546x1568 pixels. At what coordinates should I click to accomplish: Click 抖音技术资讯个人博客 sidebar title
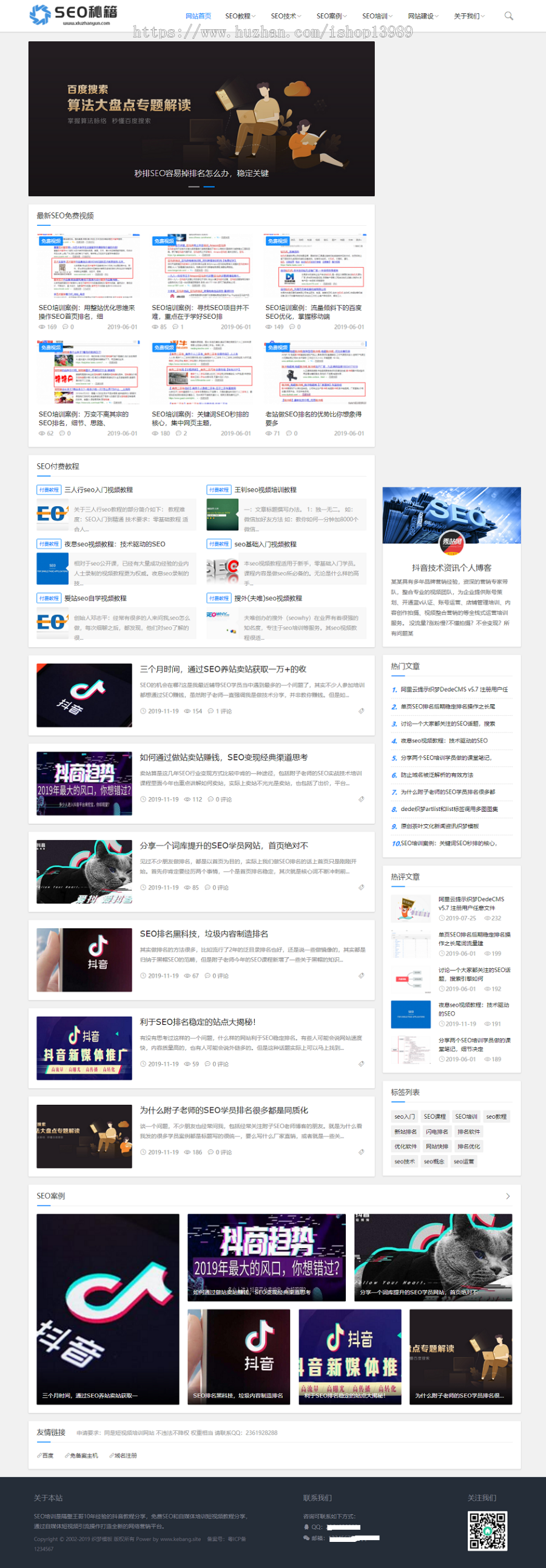coord(452,568)
